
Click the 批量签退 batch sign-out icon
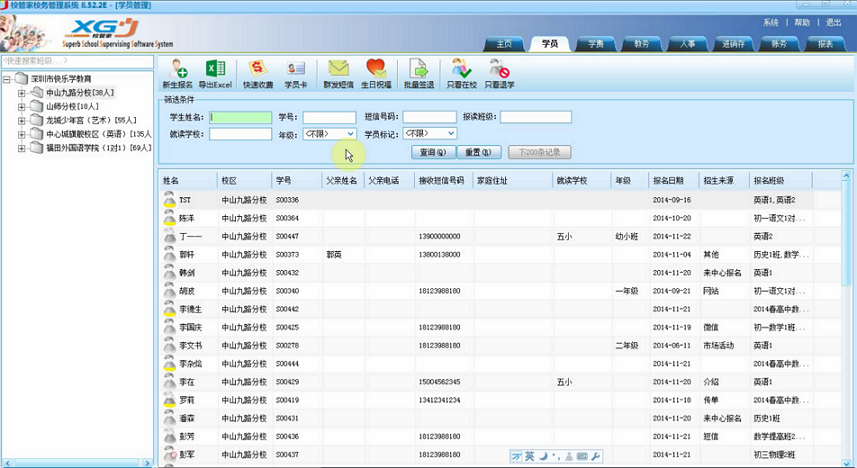[419, 69]
